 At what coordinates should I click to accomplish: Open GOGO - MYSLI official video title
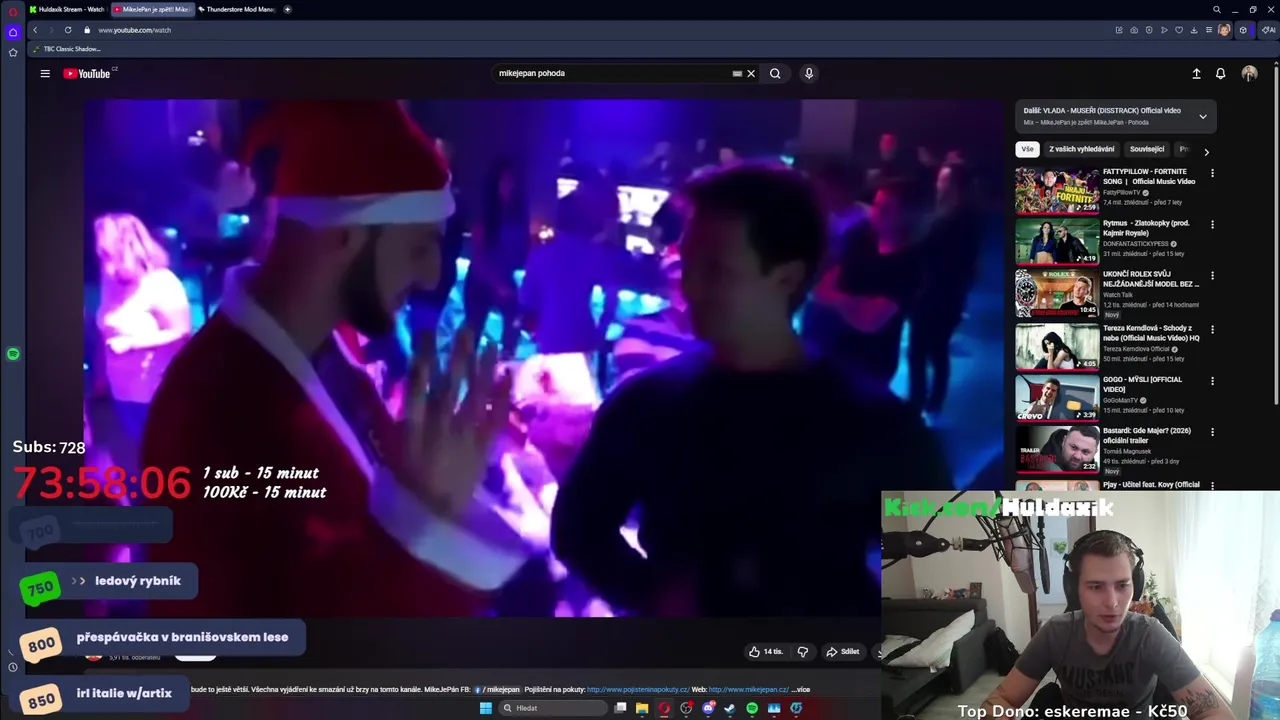pyautogui.click(x=1143, y=384)
